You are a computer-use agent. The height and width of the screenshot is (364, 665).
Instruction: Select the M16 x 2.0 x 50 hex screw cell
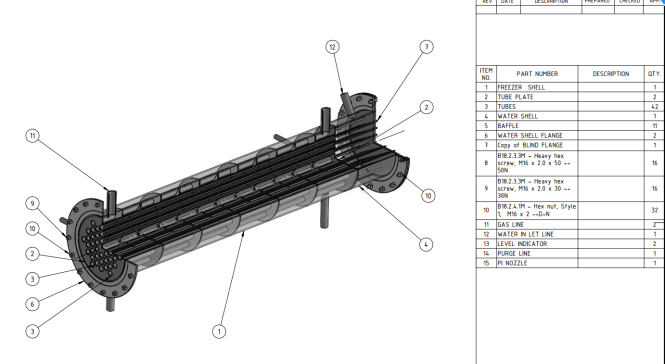click(537, 163)
